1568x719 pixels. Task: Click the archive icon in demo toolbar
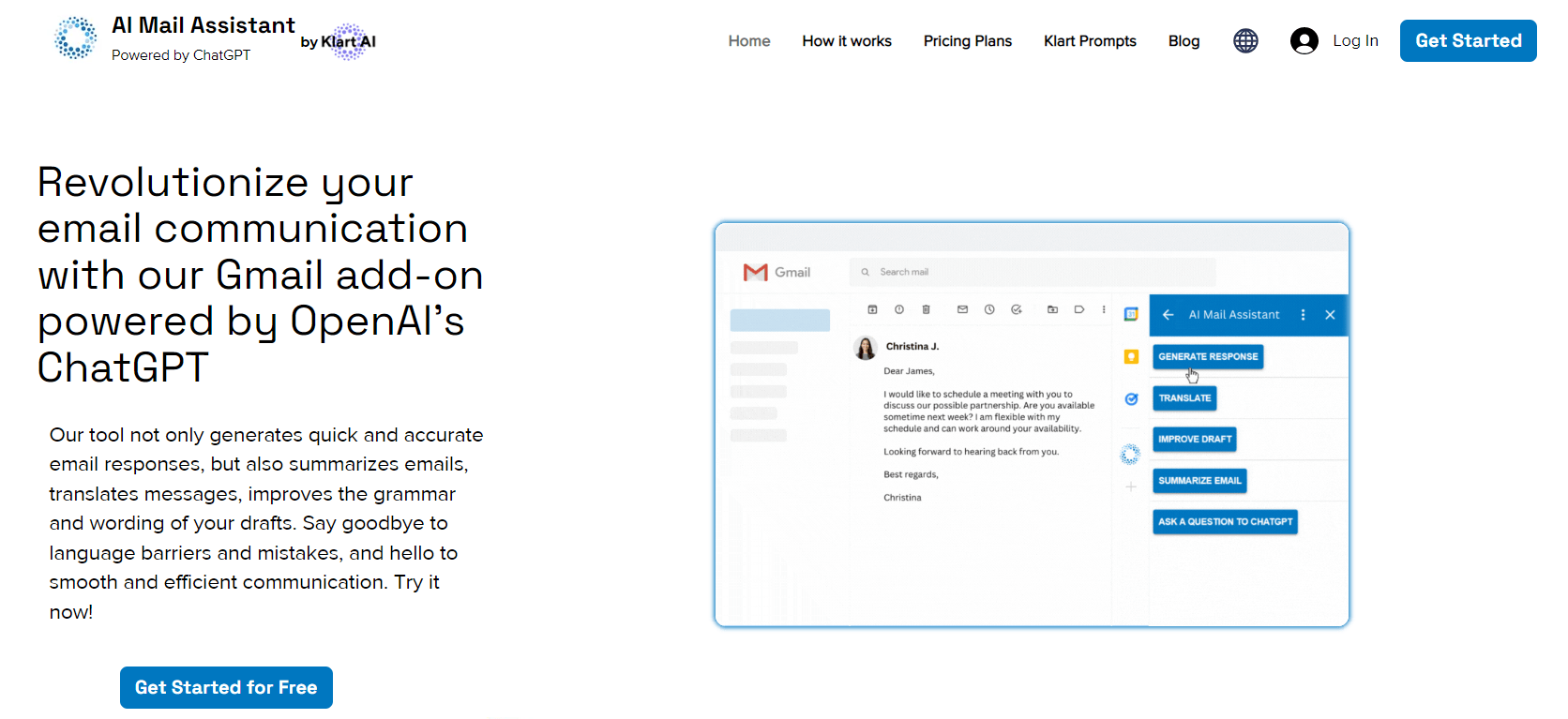pyautogui.click(x=872, y=309)
